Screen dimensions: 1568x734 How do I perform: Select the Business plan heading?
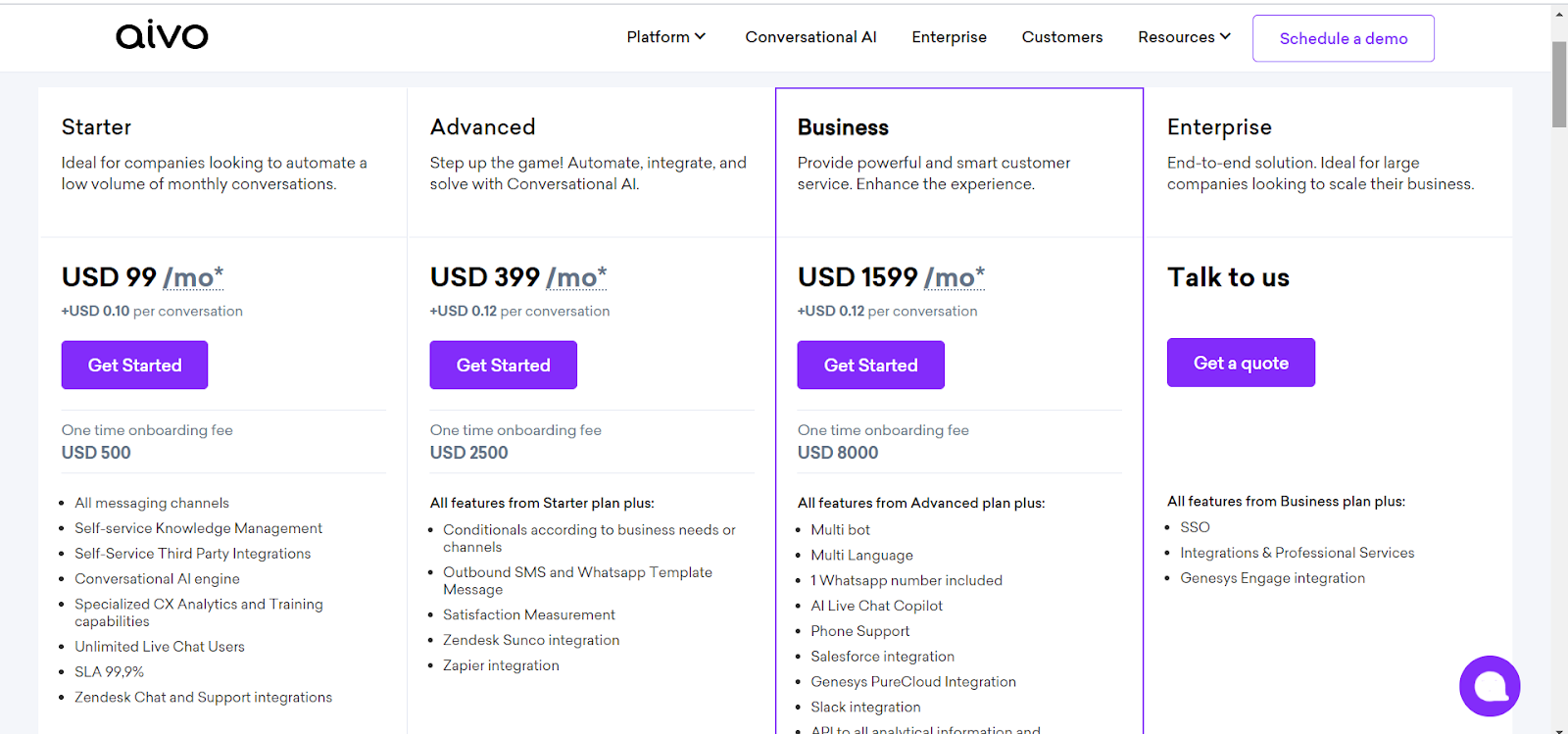843,127
